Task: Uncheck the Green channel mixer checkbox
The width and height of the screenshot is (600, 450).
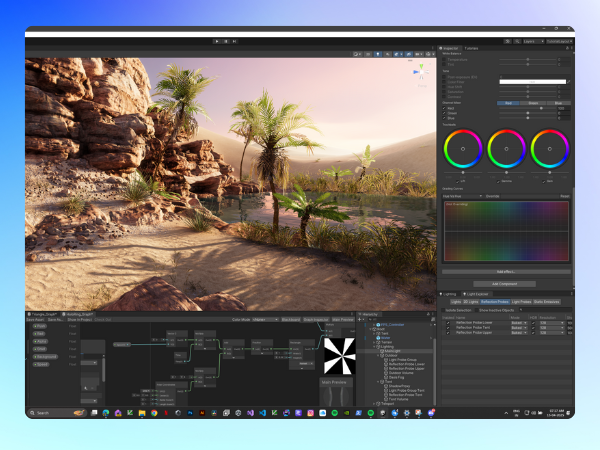Action: point(444,113)
